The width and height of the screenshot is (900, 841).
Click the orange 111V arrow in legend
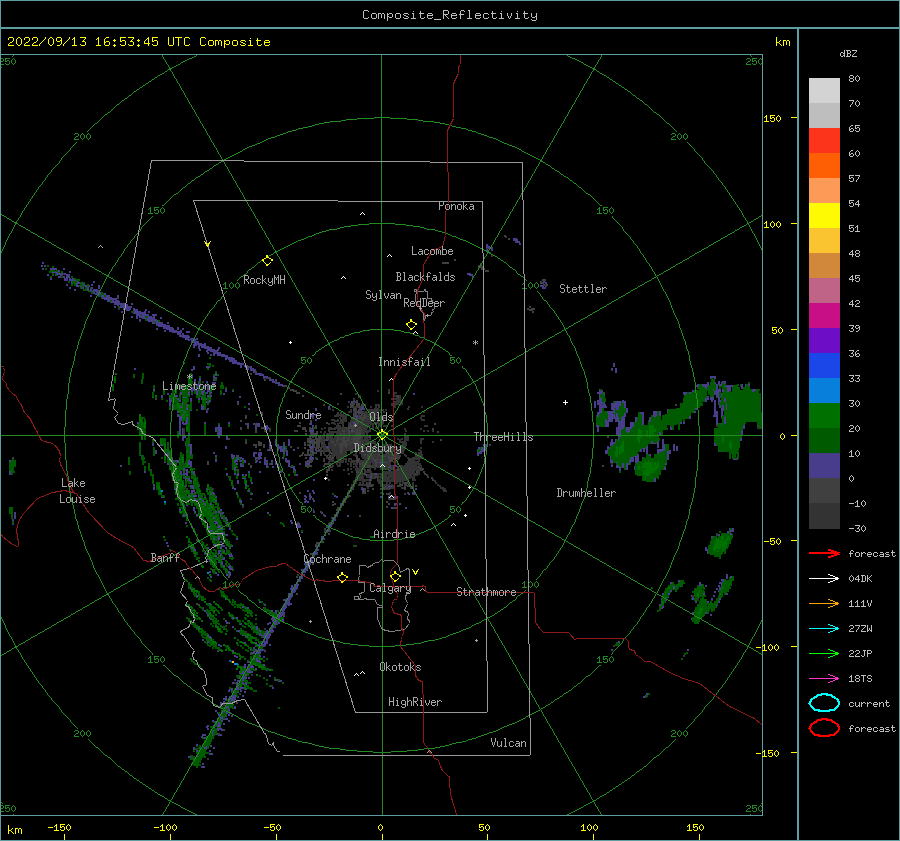coord(824,603)
